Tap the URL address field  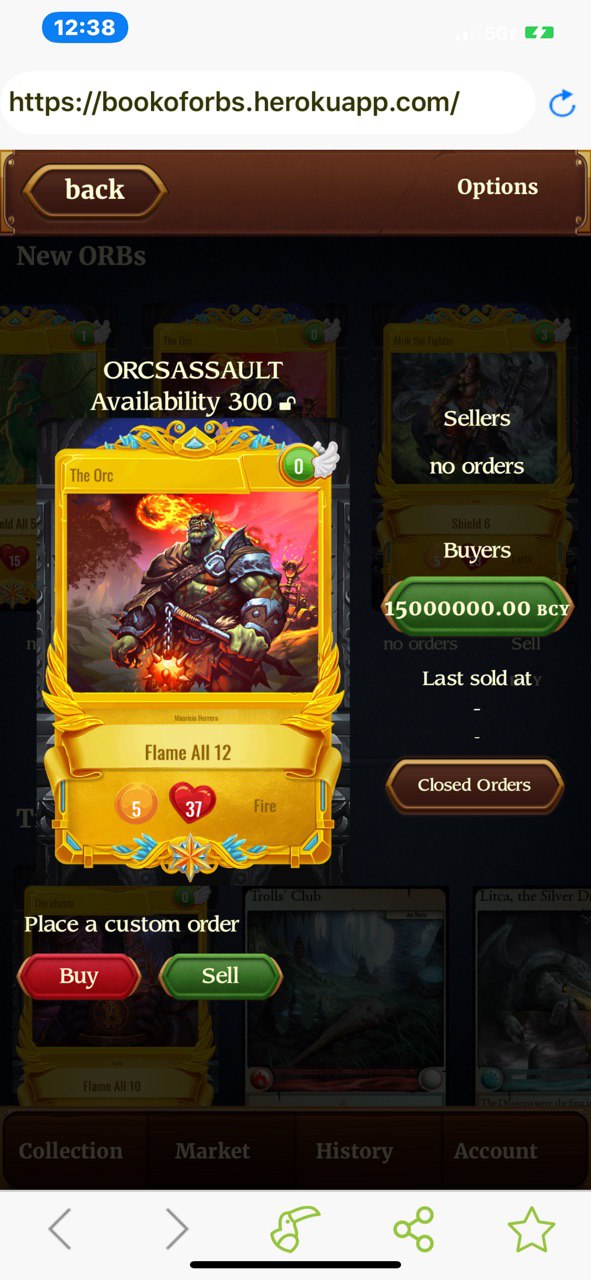[268, 103]
